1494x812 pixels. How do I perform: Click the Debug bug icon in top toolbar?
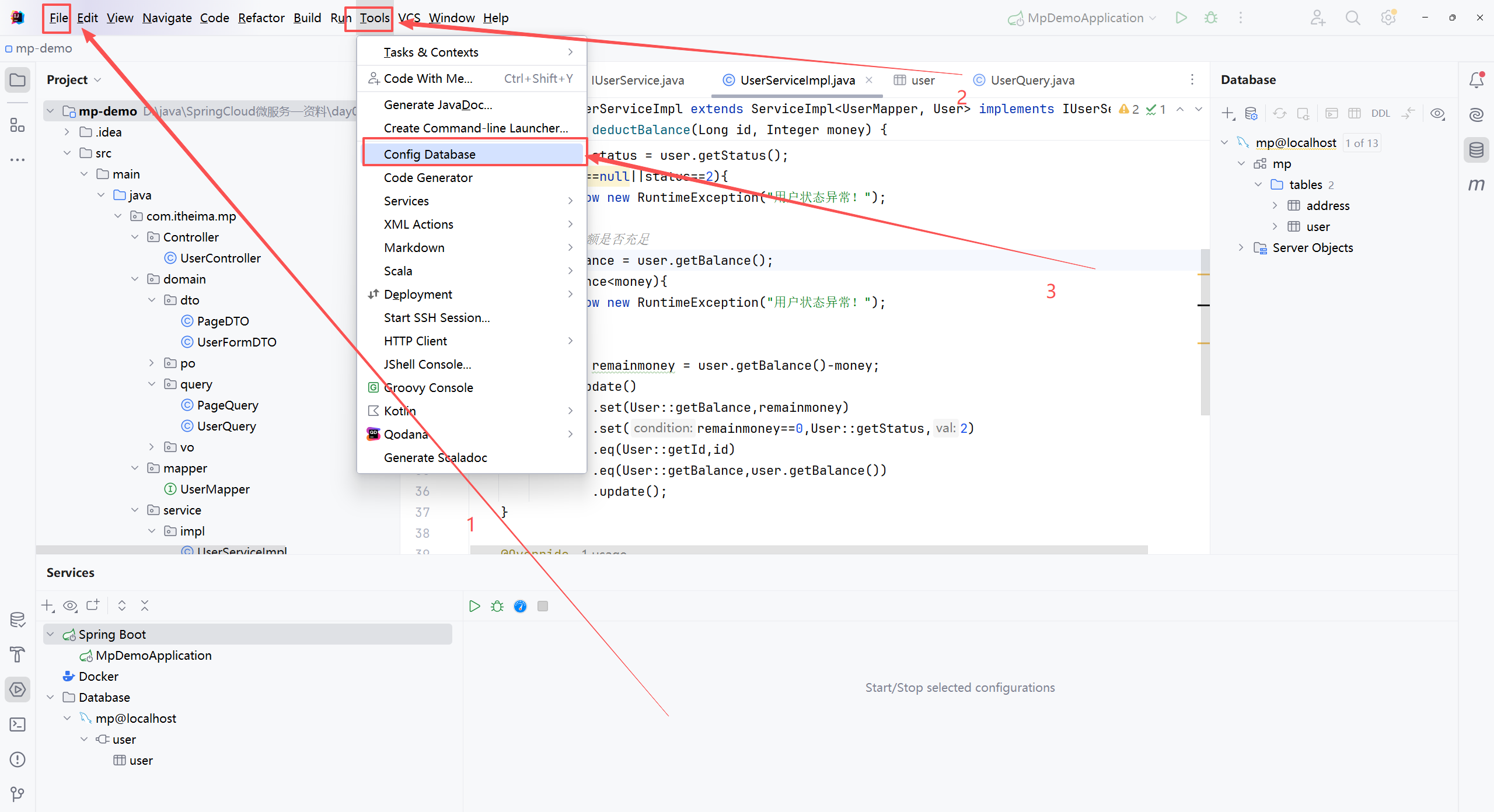click(1211, 18)
